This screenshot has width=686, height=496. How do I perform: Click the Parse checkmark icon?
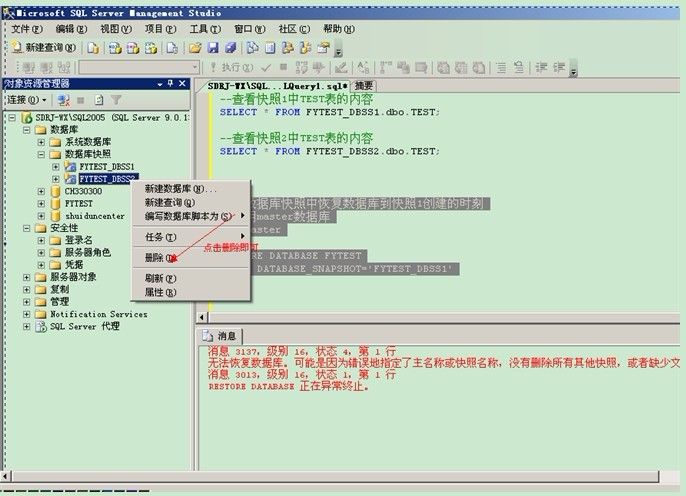pos(266,67)
